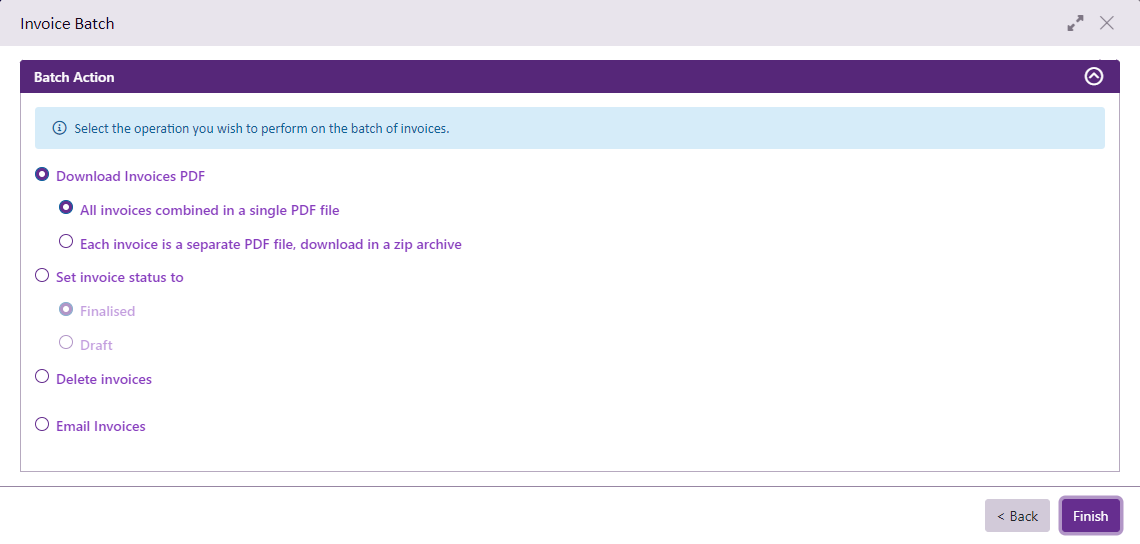Click the 'Download Invoices PDF' label text
This screenshot has width=1140, height=544.
tap(130, 176)
